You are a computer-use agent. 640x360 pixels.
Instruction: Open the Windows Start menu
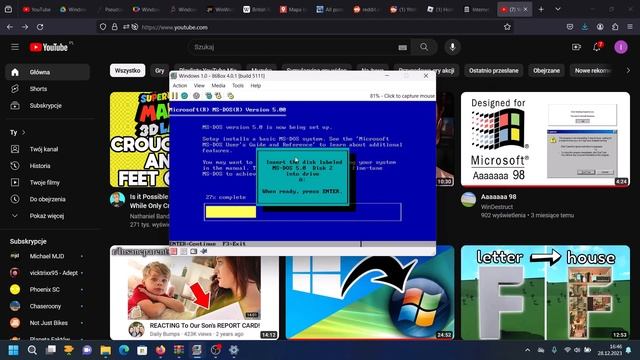pyautogui.click(x=13, y=350)
